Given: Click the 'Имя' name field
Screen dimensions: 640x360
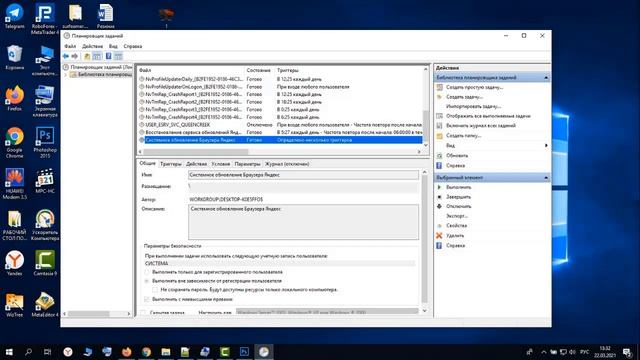Looking at the screenshot, I should (303, 175).
